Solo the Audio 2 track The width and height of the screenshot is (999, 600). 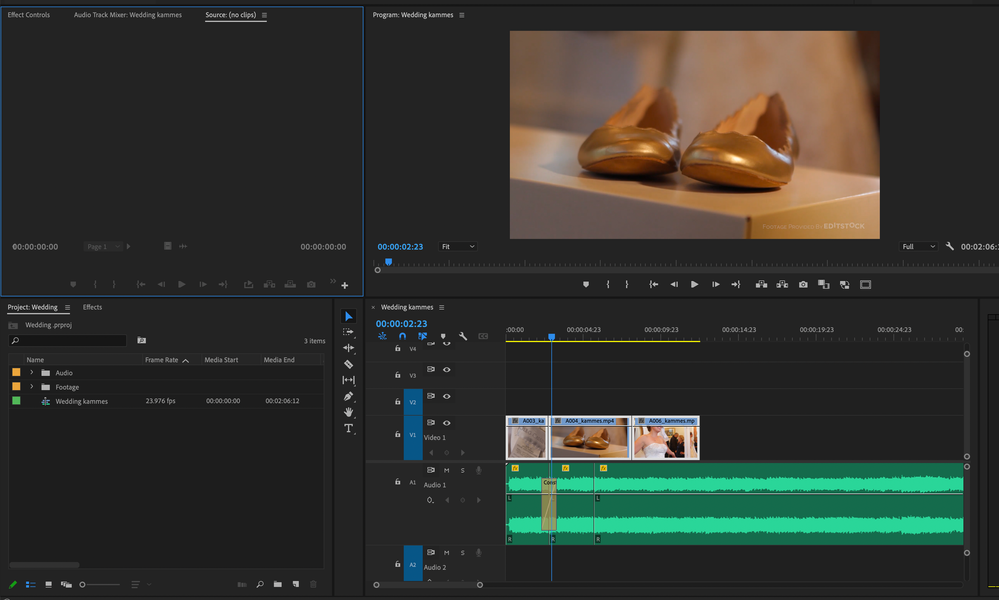point(462,553)
